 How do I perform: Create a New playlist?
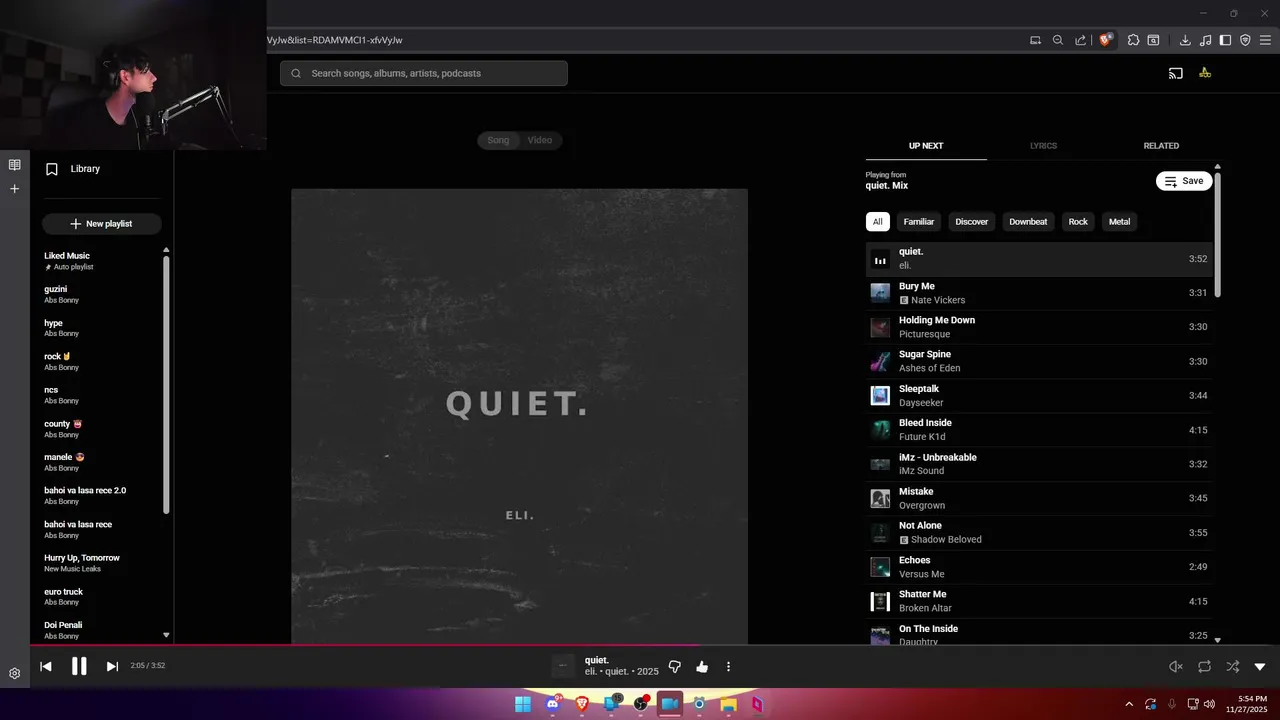tap(101, 224)
